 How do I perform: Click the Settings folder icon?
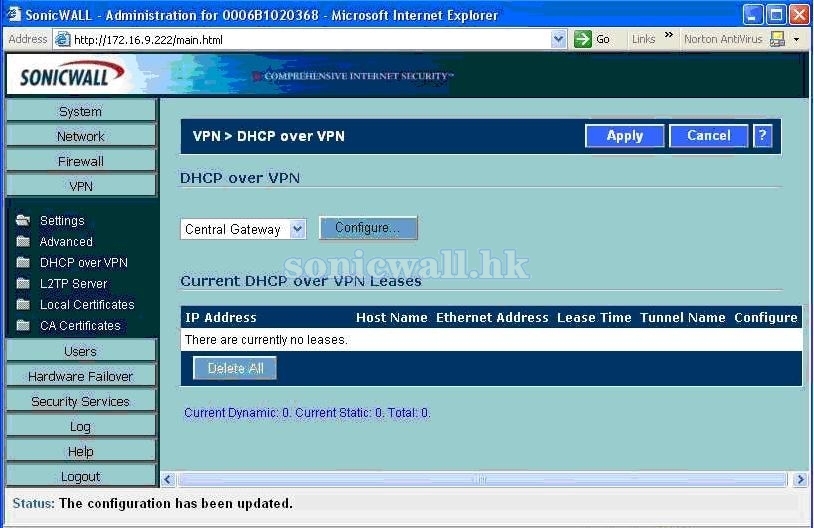(x=23, y=220)
